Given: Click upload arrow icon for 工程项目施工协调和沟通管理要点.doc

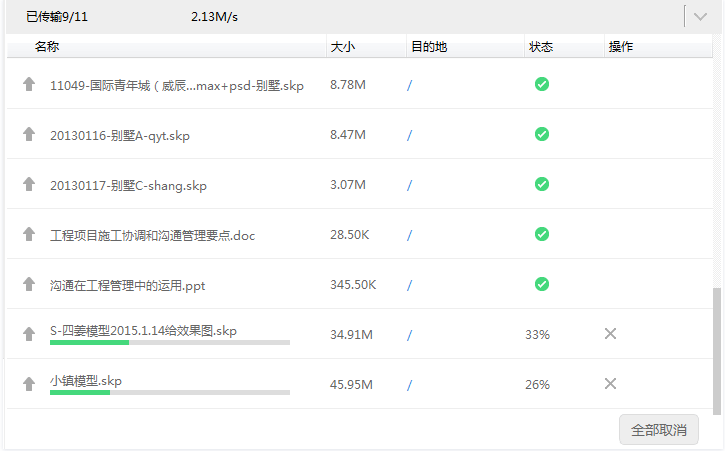Looking at the screenshot, I should click(x=29, y=234).
